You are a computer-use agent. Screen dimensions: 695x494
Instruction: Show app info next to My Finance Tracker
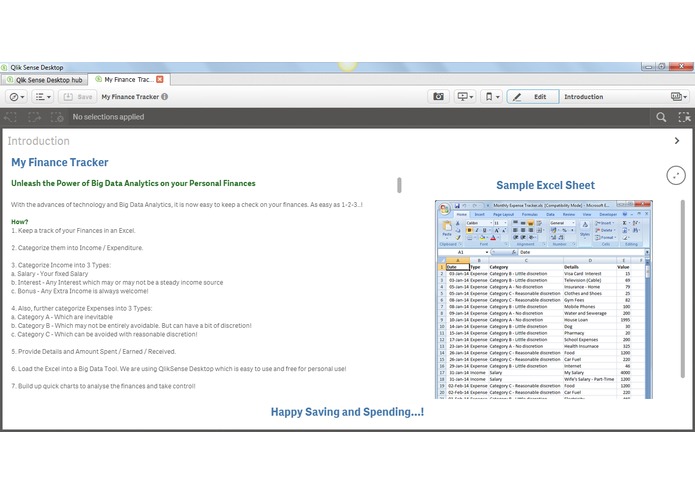tap(164, 97)
